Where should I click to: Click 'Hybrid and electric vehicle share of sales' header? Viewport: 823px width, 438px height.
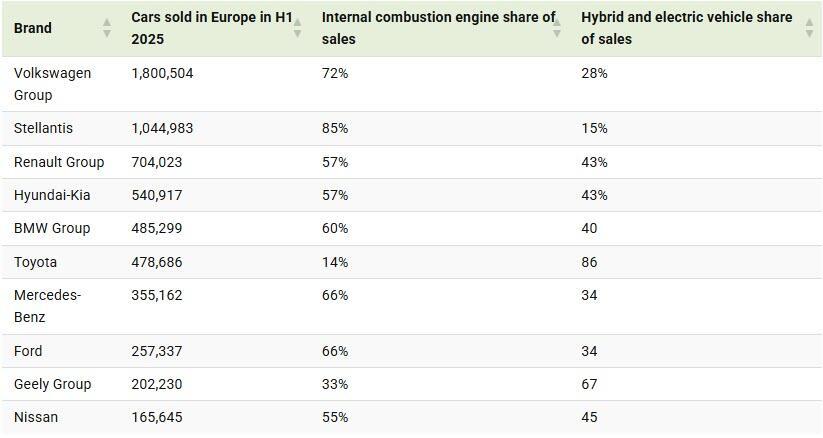point(686,28)
